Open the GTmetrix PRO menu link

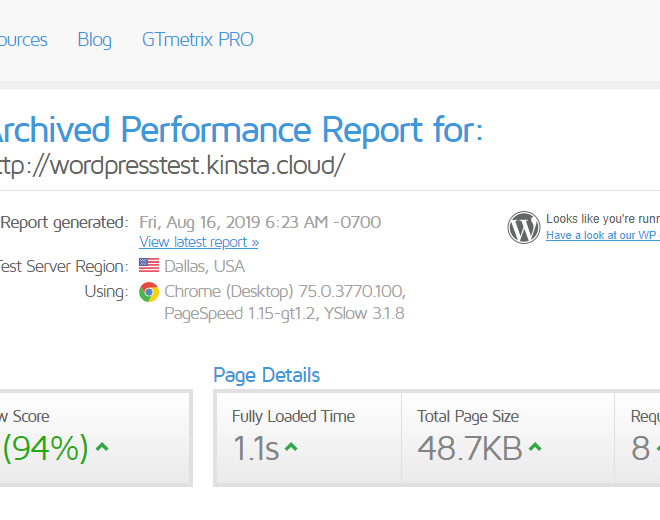[x=198, y=40]
